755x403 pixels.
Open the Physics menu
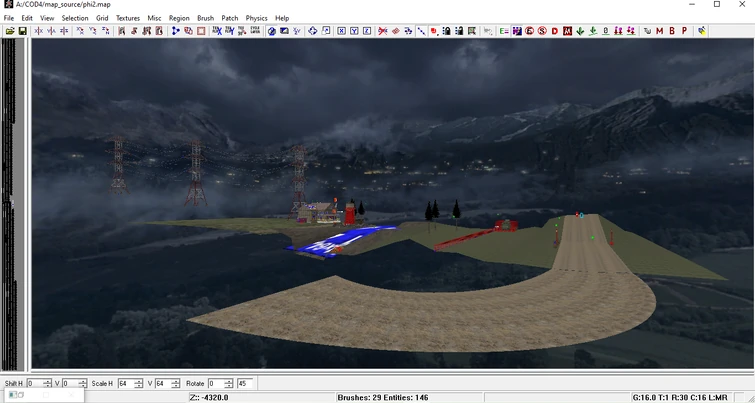click(257, 18)
